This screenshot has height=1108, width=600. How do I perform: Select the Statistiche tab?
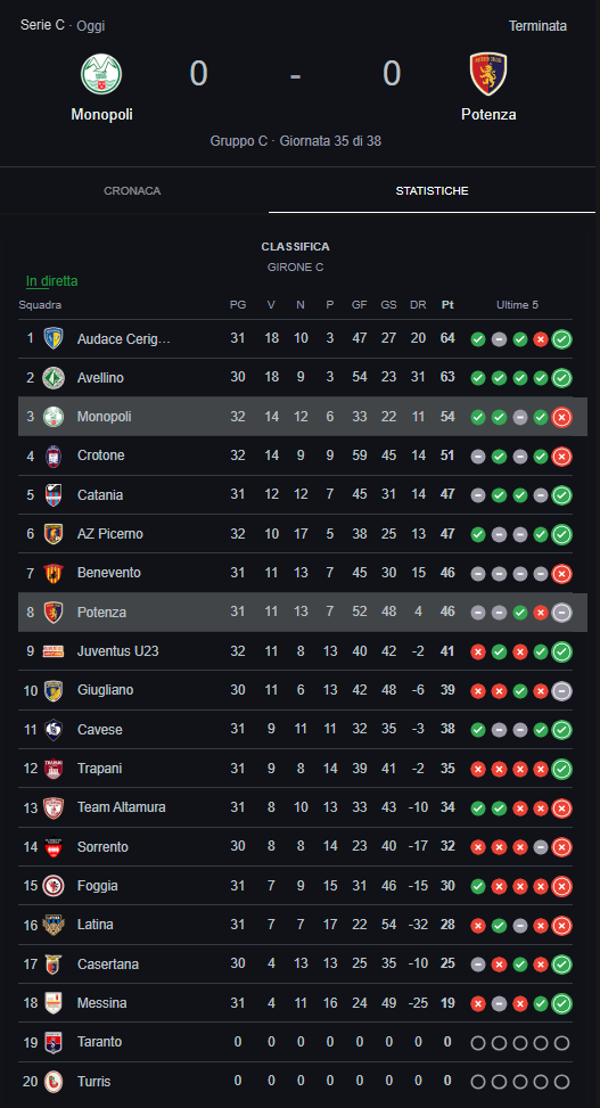(431, 191)
